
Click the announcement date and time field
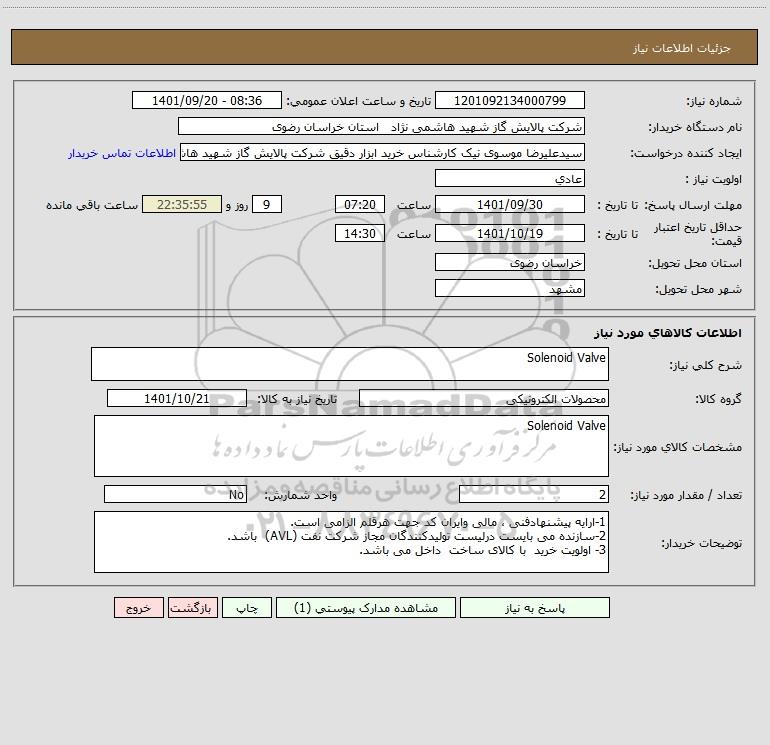click(x=207, y=100)
